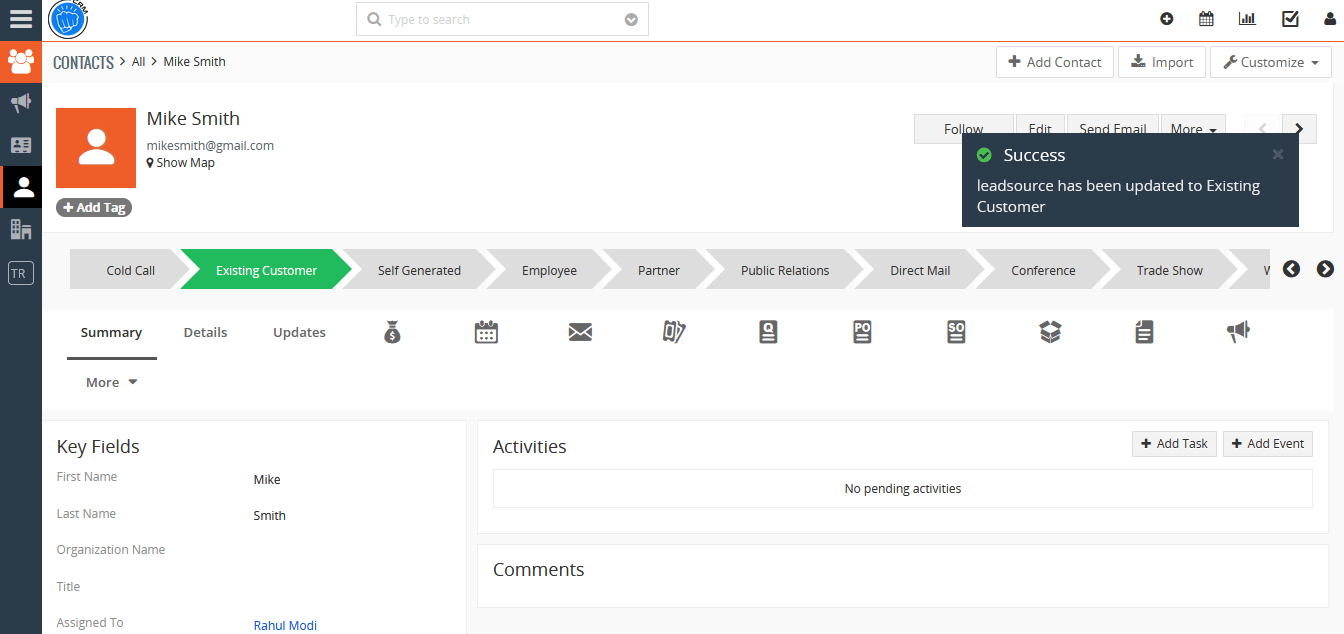
Task: Switch to the Updates tab
Action: pos(299,333)
